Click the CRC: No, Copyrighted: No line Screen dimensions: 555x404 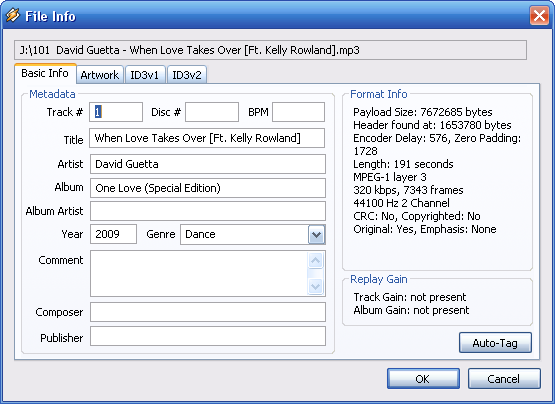pos(417,216)
